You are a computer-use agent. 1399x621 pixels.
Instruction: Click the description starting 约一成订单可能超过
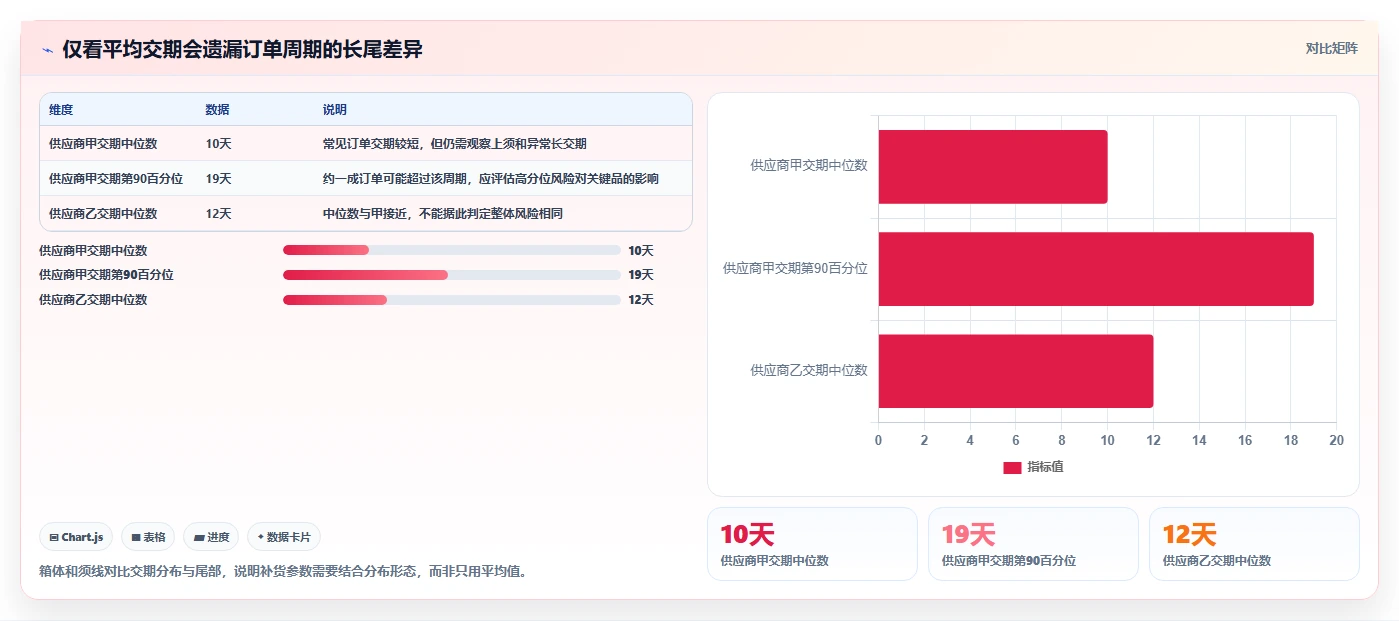point(490,178)
